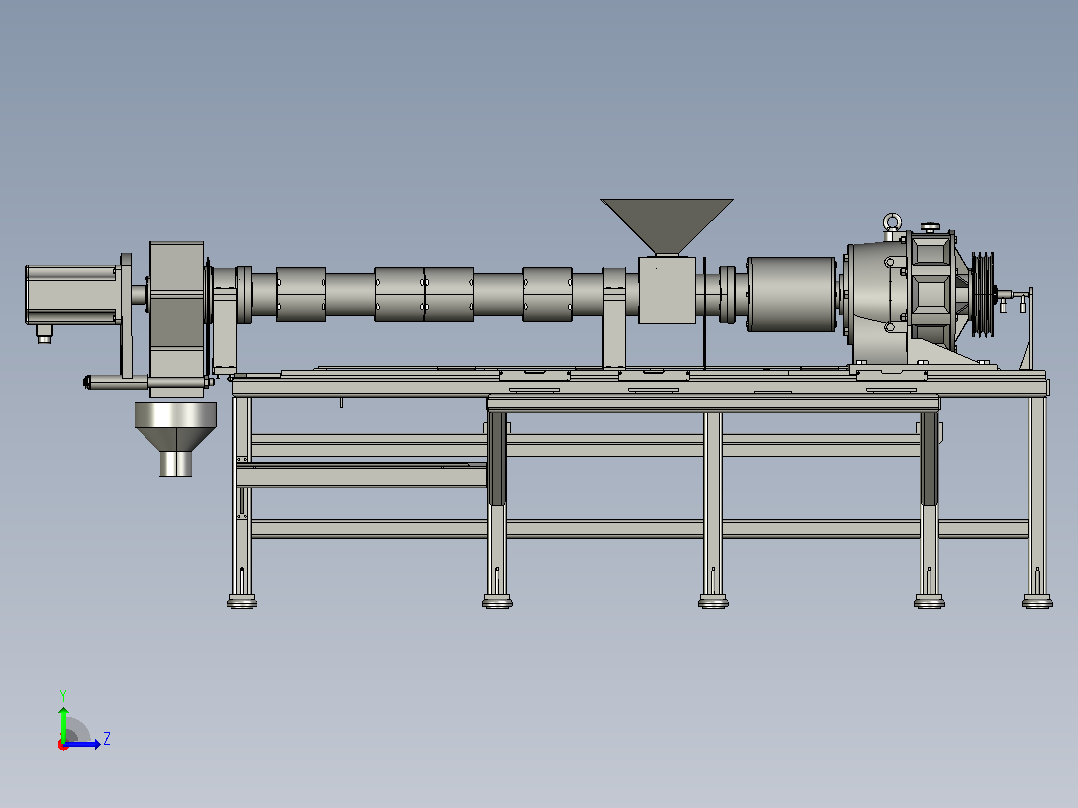The height and width of the screenshot is (808, 1078).
Task: Select the square feed block beneath the hopper
Action: pos(667,290)
